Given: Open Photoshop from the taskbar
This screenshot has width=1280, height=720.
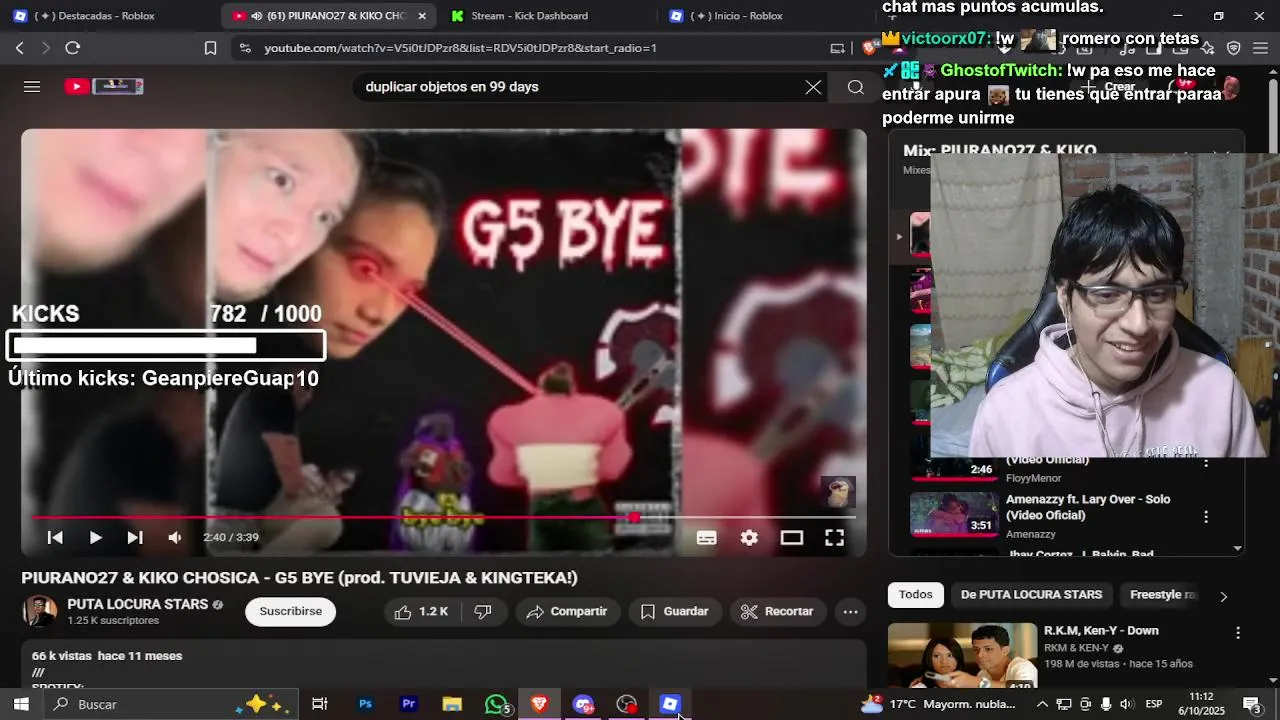Looking at the screenshot, I should [x=365, y=704].
